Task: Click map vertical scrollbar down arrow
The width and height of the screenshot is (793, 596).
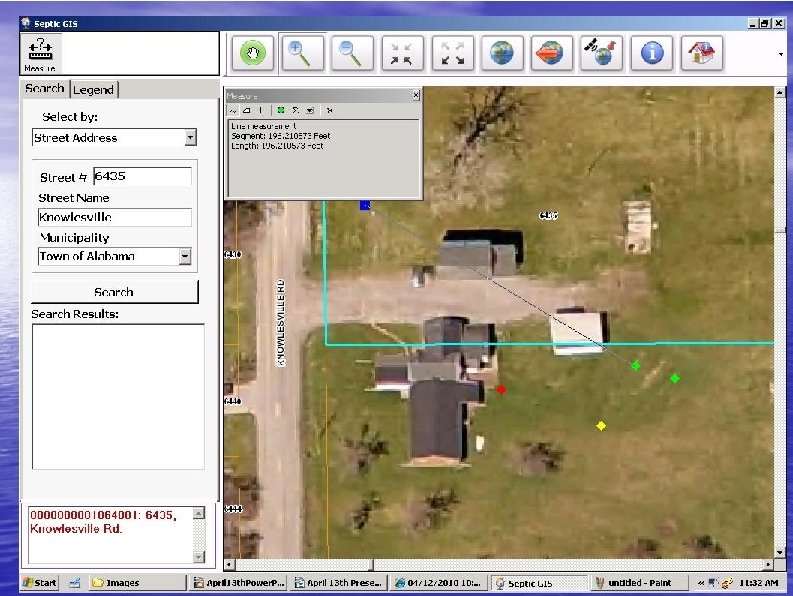Action: (779, 552)
